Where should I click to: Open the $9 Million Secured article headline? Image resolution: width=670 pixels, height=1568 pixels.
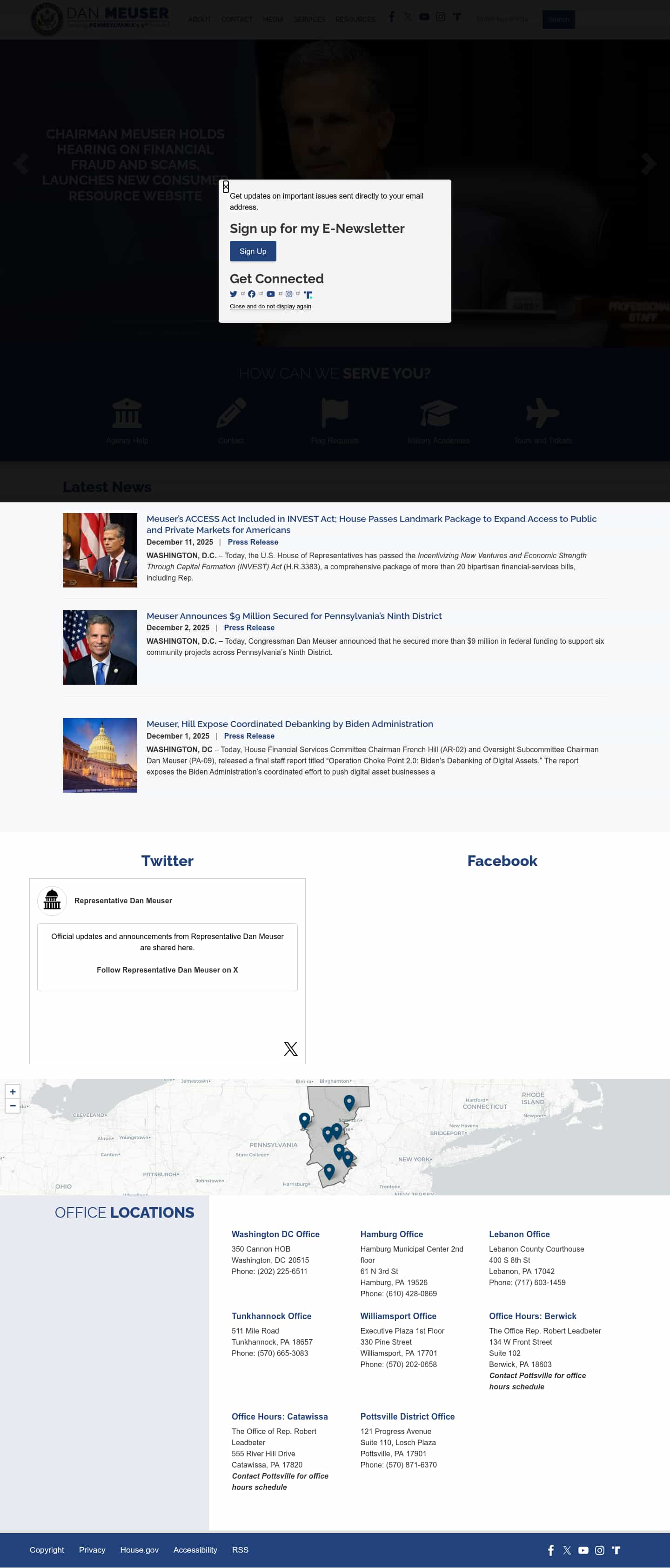pos(294,616)
